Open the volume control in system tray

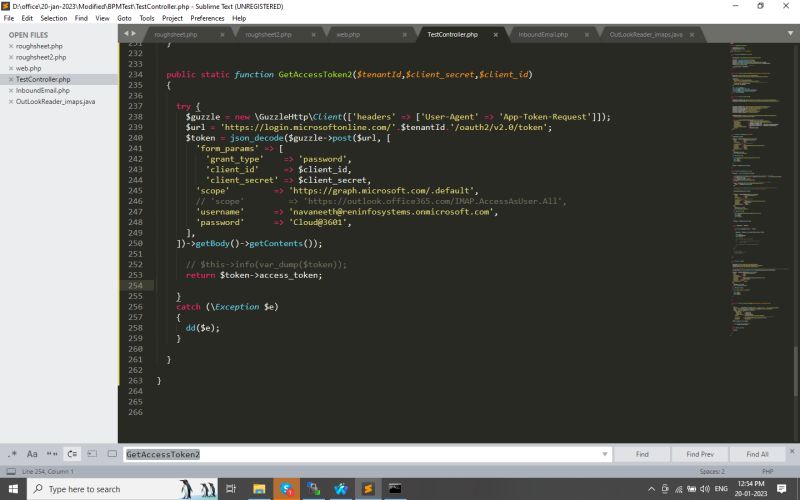[x=705, y=489]
